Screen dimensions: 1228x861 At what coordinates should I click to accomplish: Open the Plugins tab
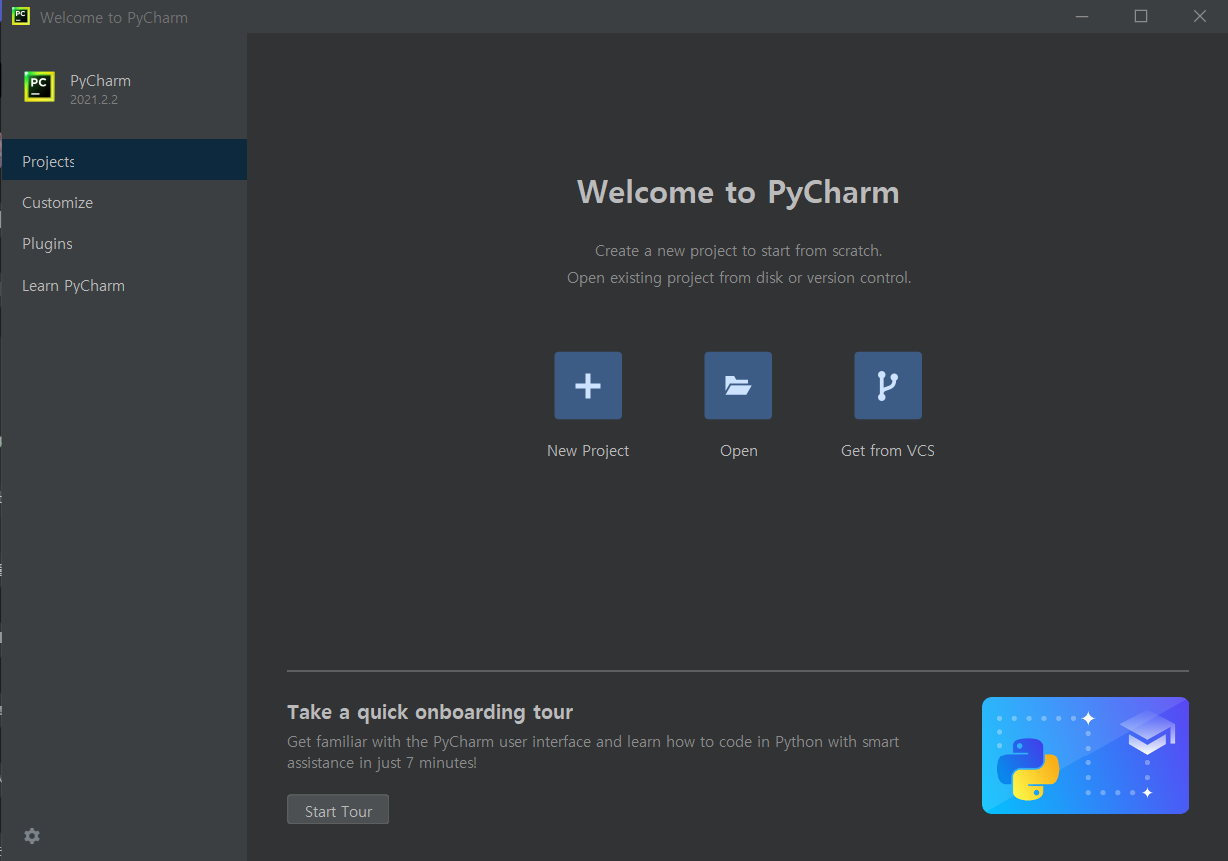click(124, 244)
